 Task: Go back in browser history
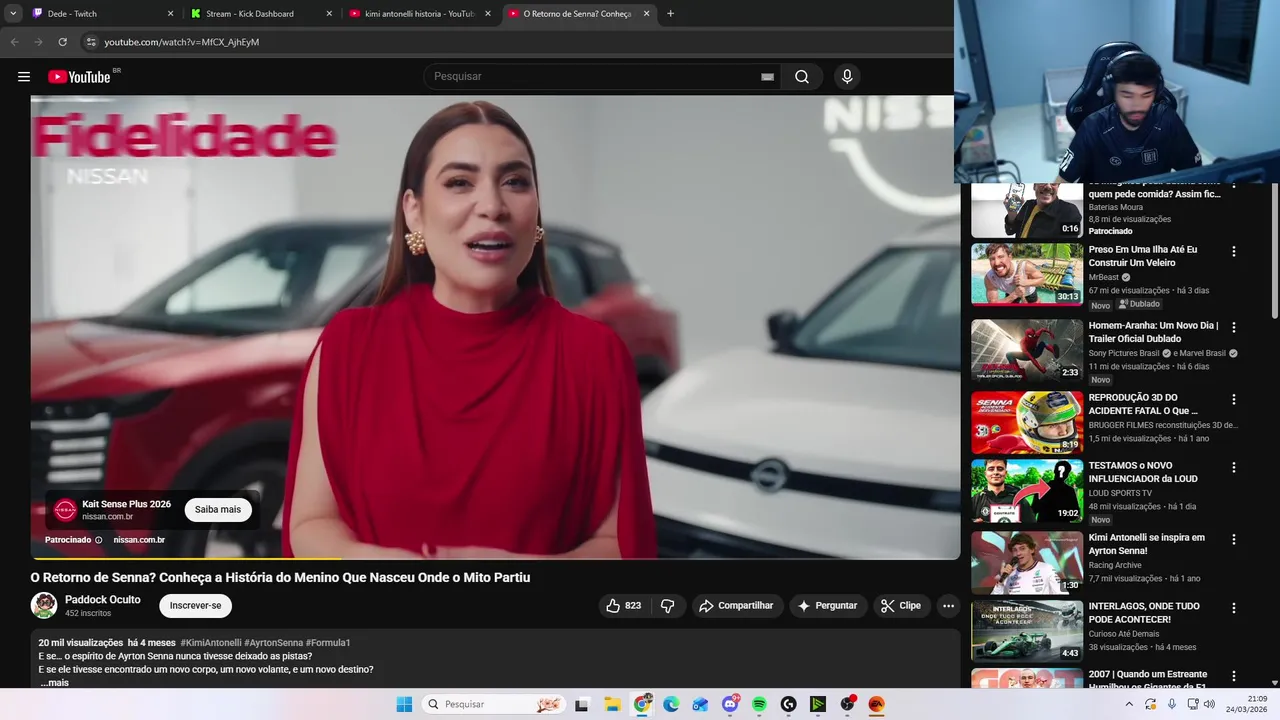[x=14, y=42]
